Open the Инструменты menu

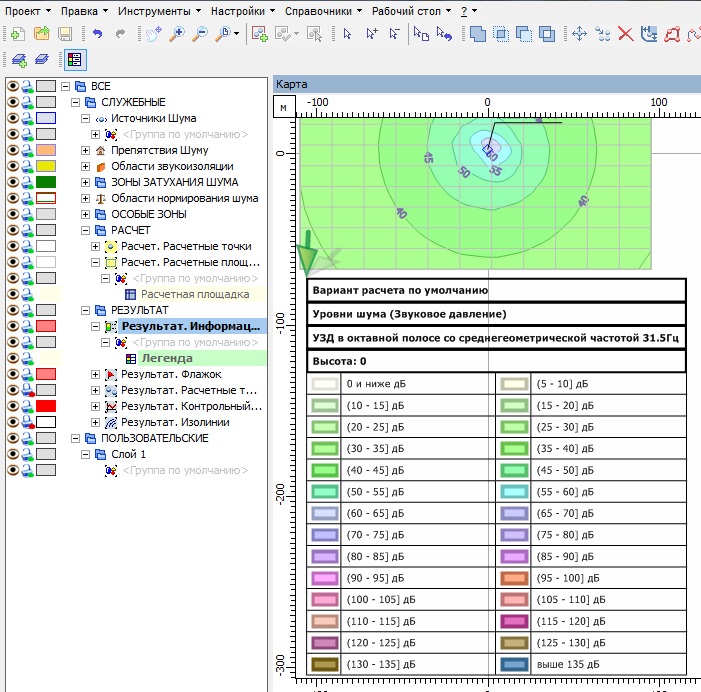(x=153, y=10)
